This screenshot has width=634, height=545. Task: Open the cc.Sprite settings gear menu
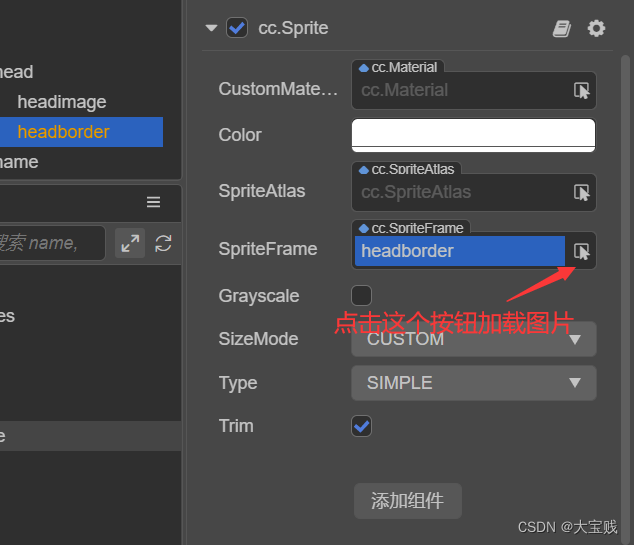tap(596, 28)
